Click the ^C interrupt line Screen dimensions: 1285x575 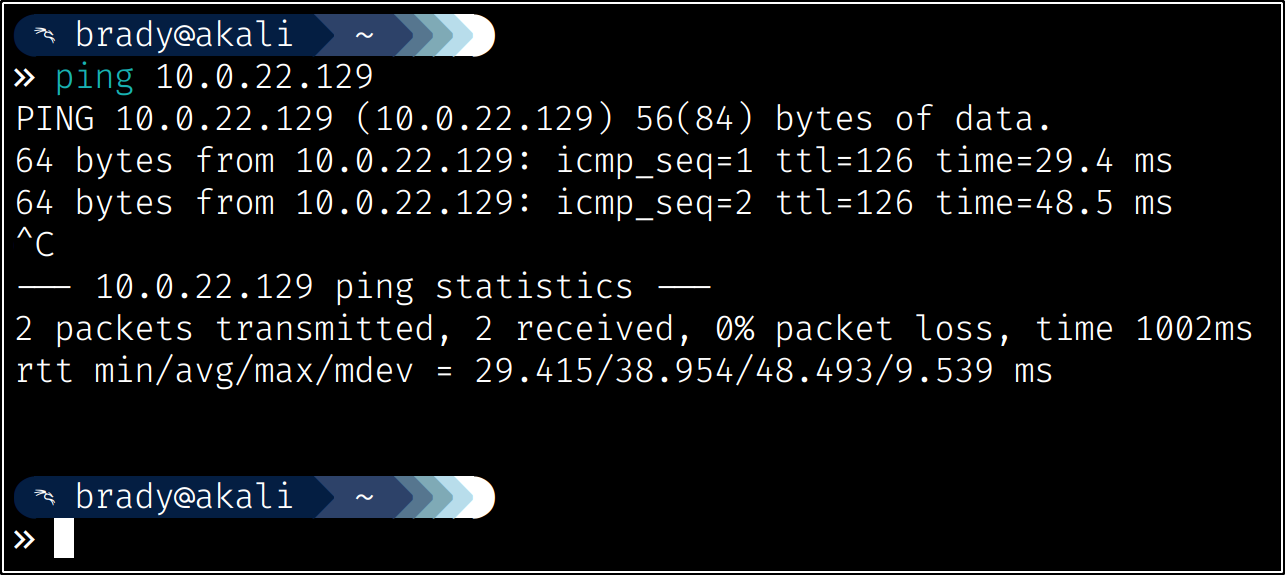[x=35, y=246]
